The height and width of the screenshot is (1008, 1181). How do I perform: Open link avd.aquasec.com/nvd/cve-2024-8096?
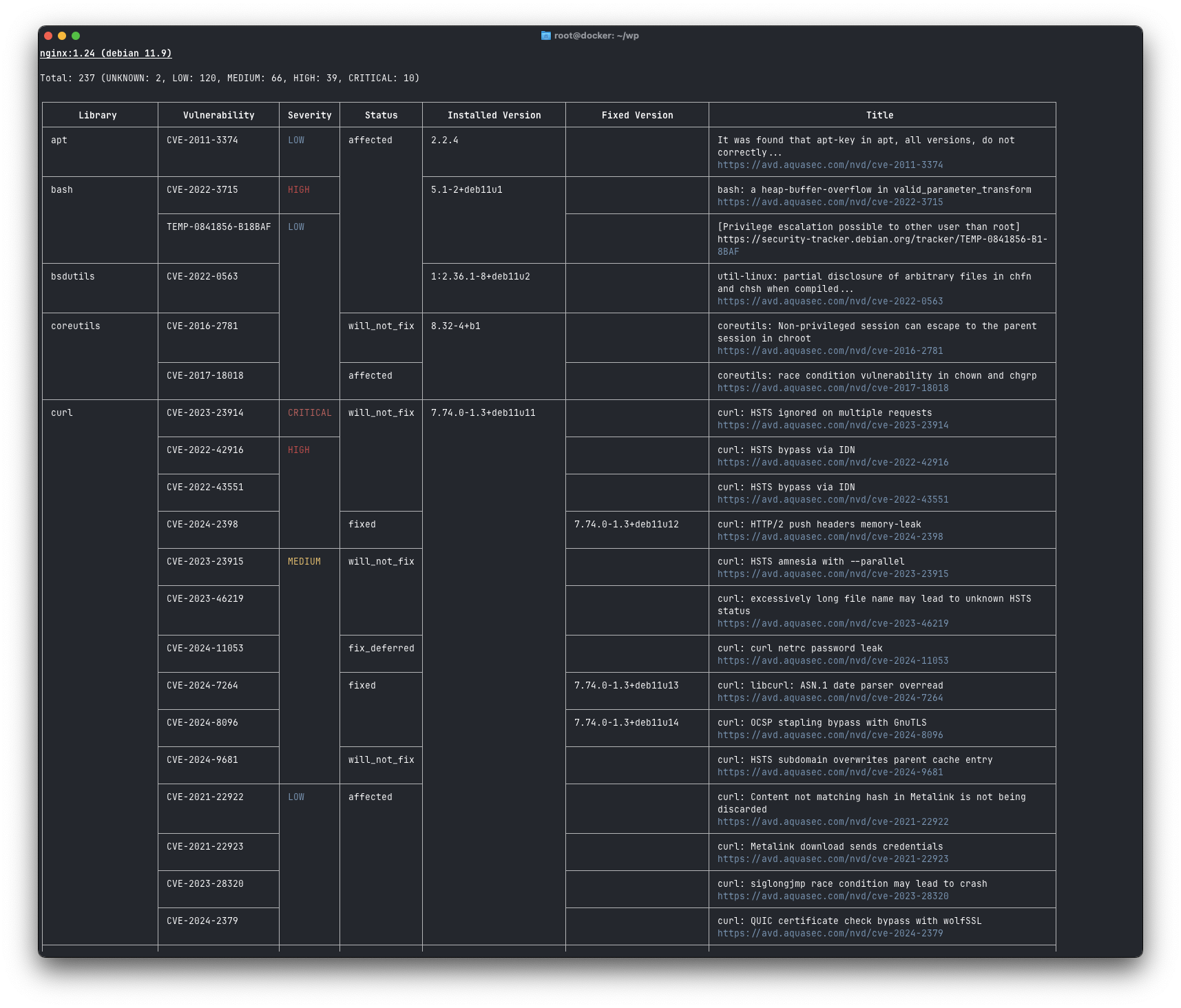(830, 735)
